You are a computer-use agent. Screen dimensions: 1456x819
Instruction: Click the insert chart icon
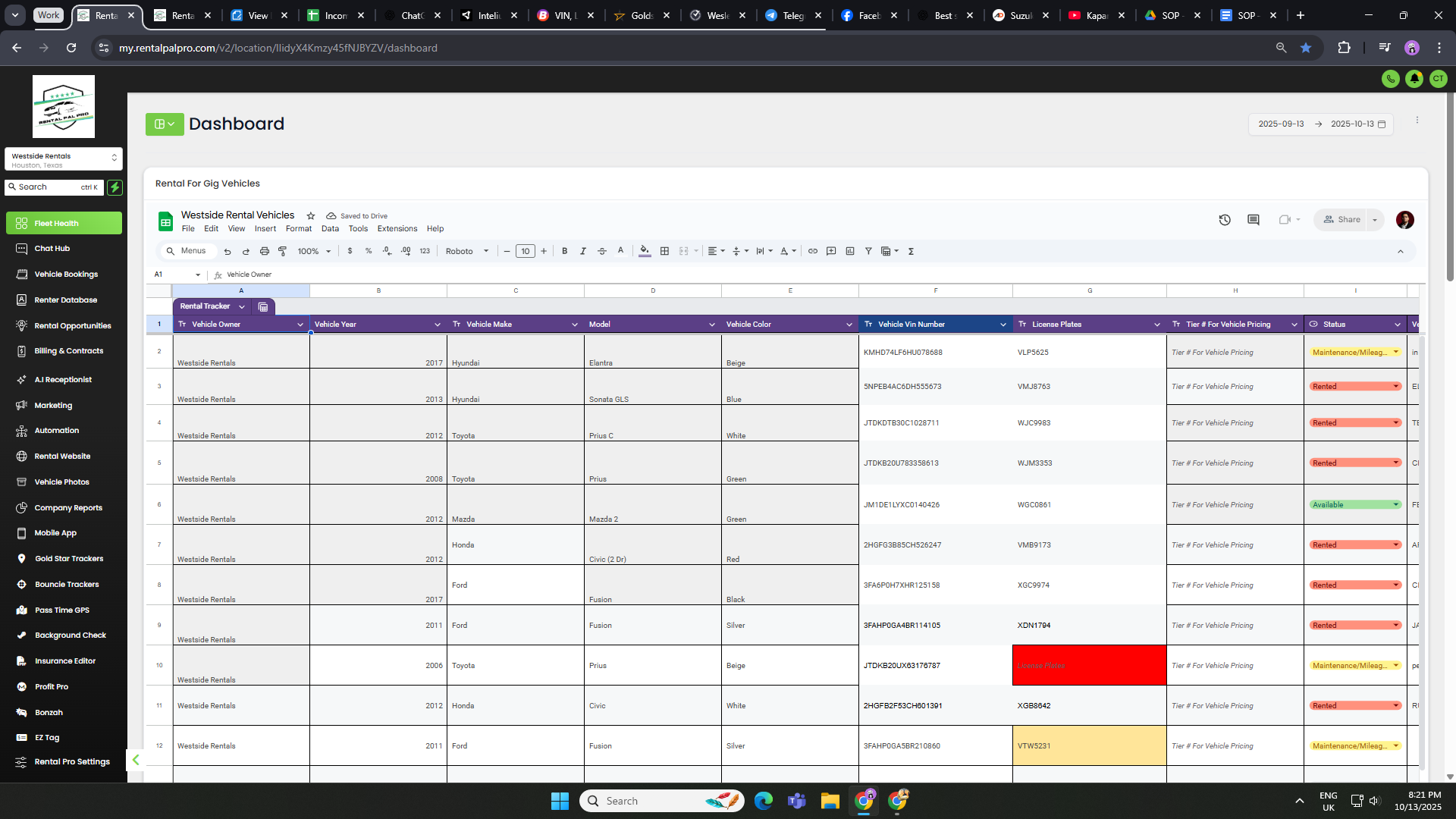850,251
